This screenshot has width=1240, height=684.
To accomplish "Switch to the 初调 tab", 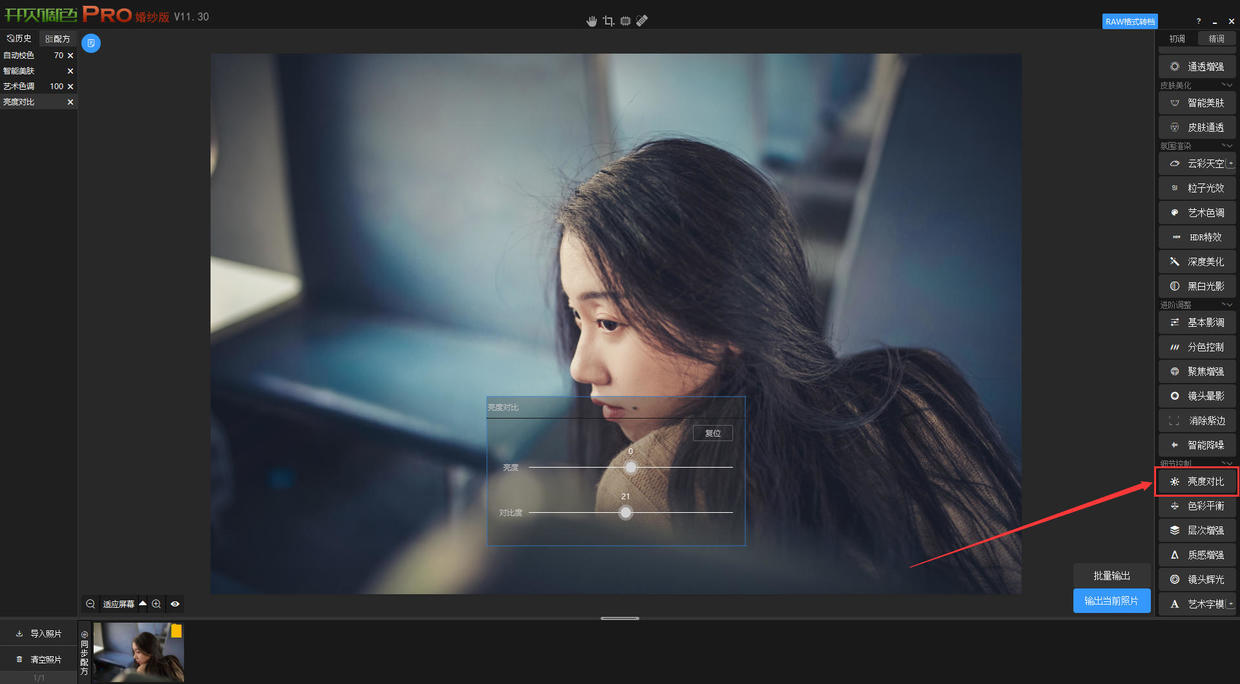I will click(1177, 39).
